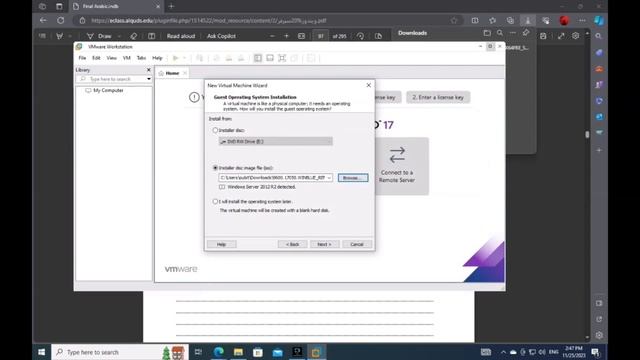Open VMware Help menu
Viewport: 640px width, 360px height.
[x=157, y=58]
